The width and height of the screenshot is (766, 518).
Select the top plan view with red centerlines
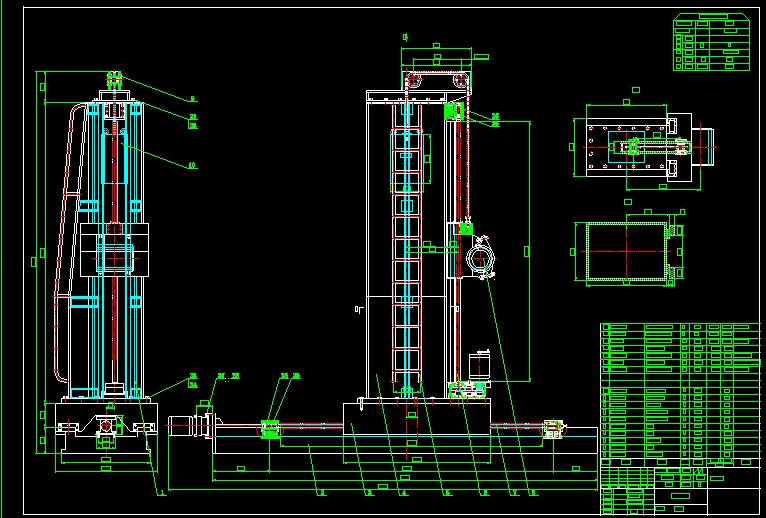point(640,147)
